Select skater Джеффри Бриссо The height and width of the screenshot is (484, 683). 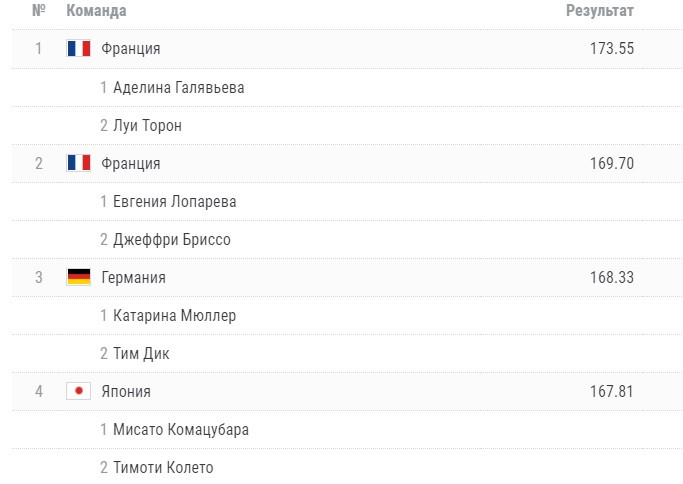[172, 239]
